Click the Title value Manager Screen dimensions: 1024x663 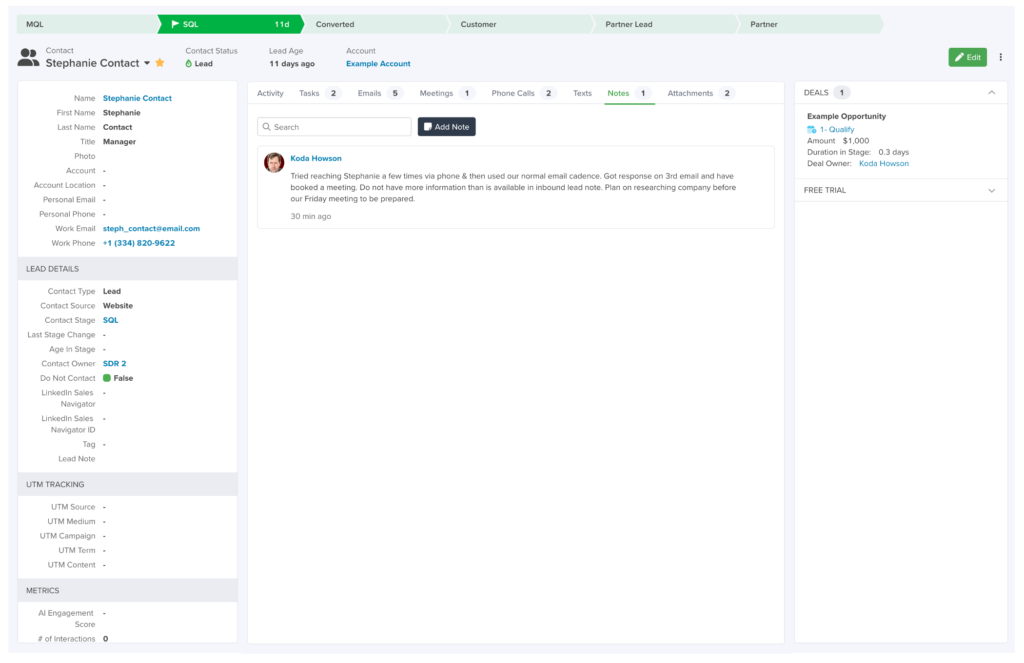[x=120, y=142]
